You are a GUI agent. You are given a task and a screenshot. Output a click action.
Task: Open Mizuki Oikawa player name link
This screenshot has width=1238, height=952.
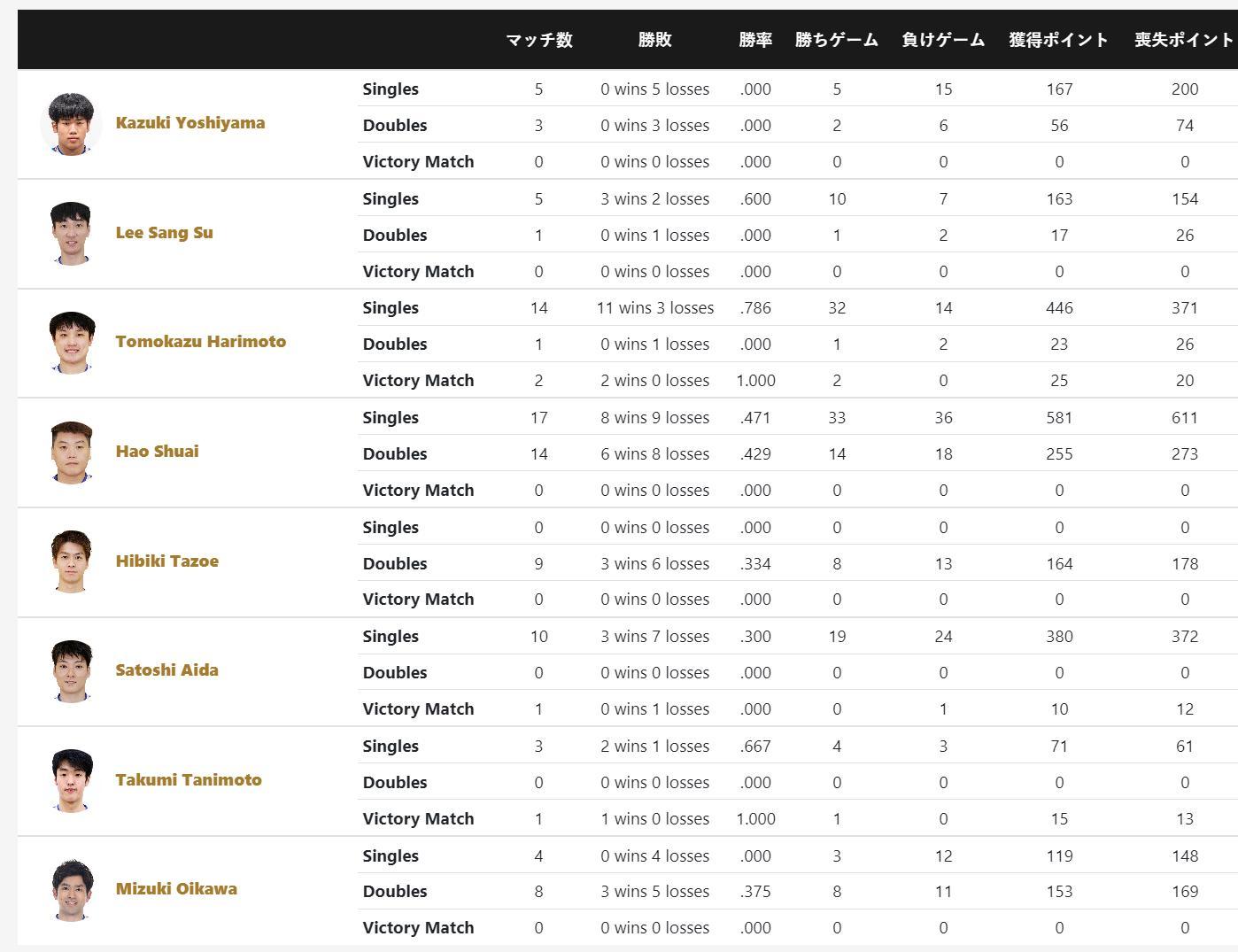point(176,889)
